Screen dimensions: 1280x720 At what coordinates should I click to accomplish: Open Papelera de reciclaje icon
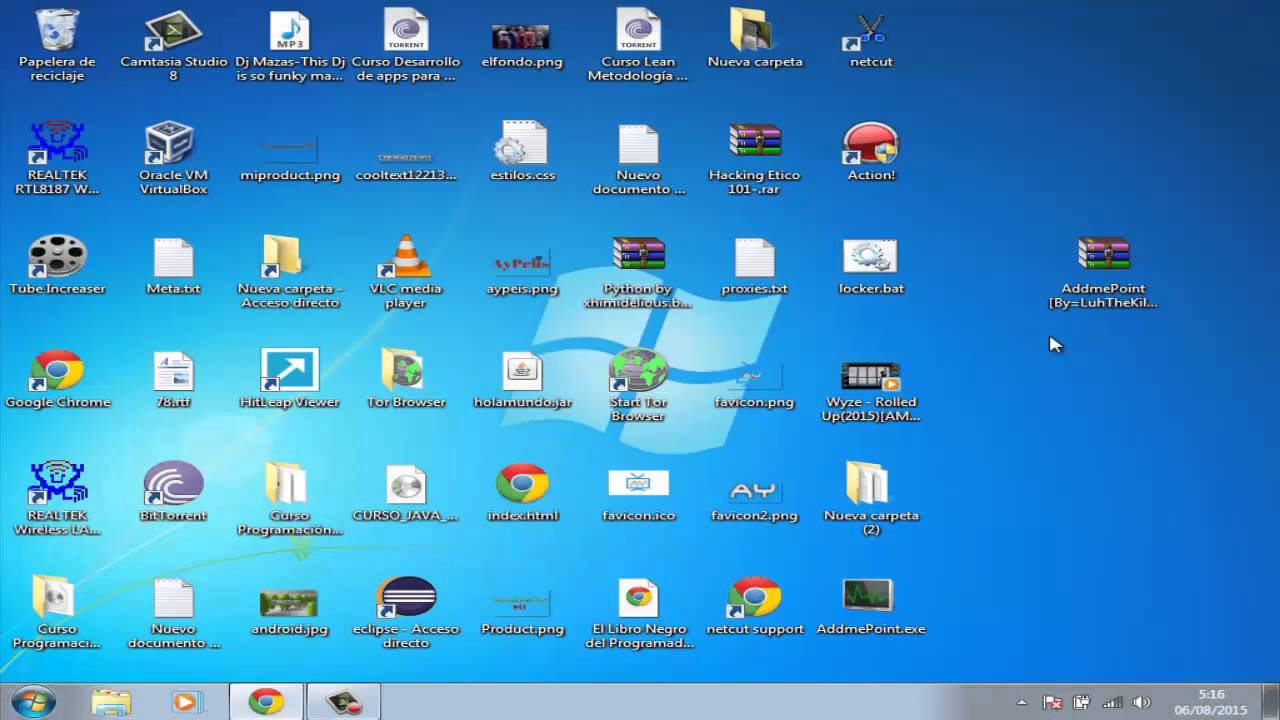pyautogui.click(x=57, y=31)
